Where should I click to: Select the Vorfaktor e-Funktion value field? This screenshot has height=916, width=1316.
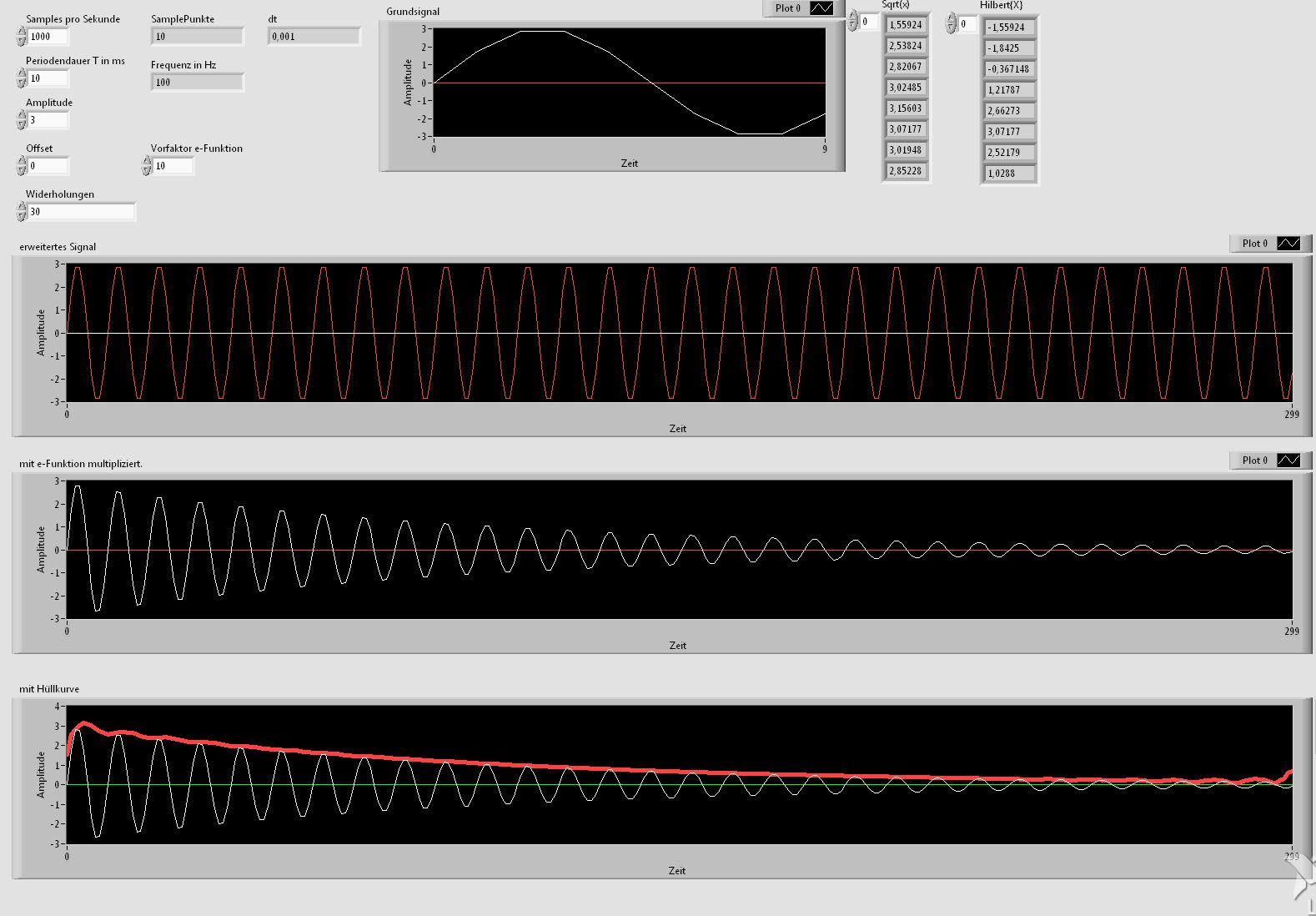pos(173,166)
